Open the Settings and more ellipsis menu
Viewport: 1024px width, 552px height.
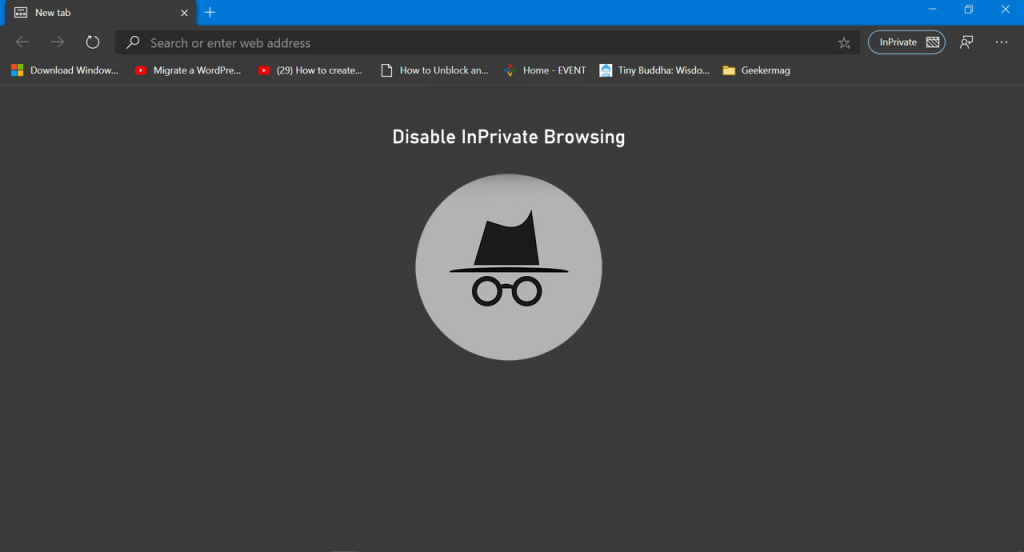click(x=1001, y=42)
